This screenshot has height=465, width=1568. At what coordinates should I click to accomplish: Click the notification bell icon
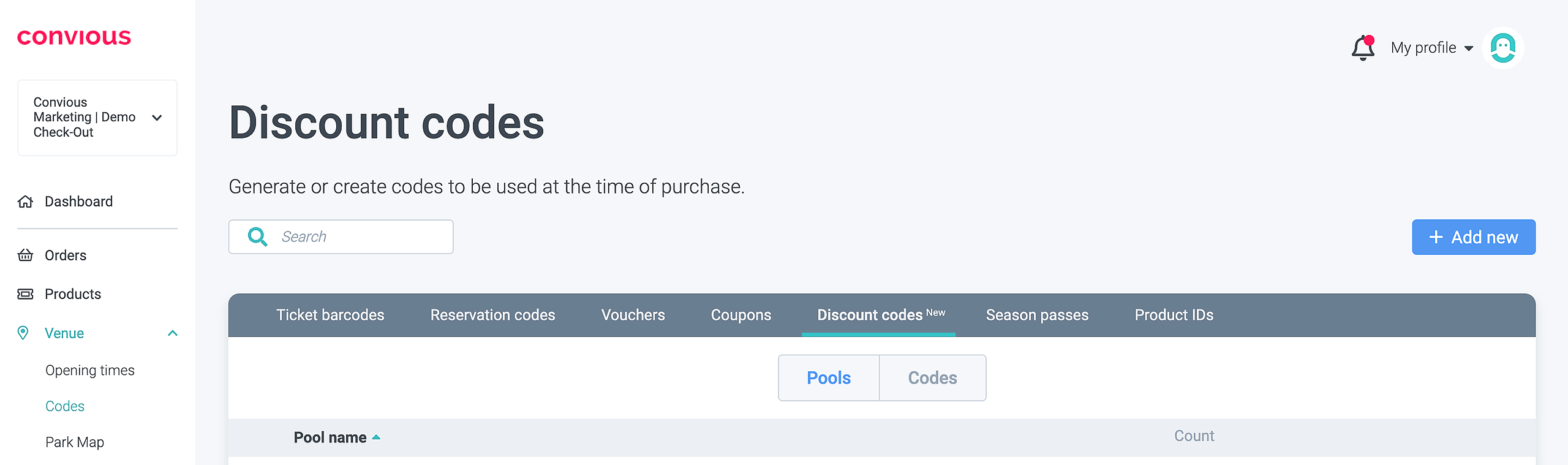tap(1363, 48)
